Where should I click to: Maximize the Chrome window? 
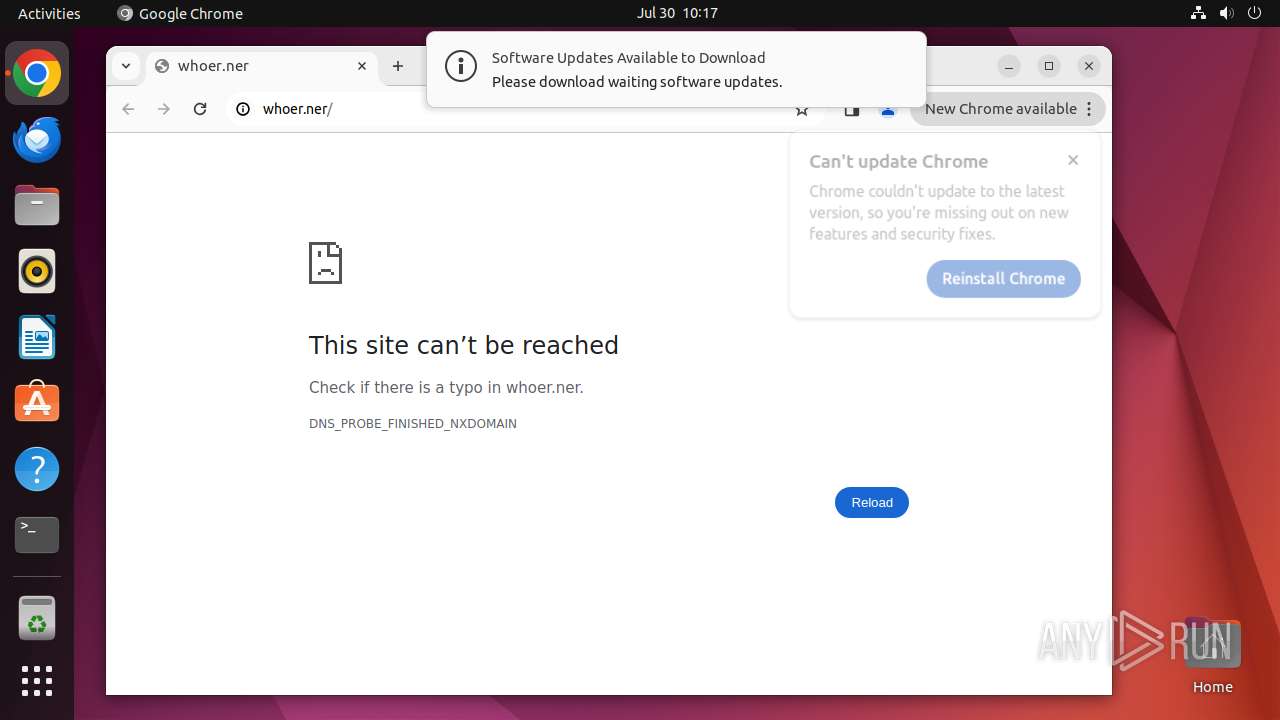click(1049, 66)
